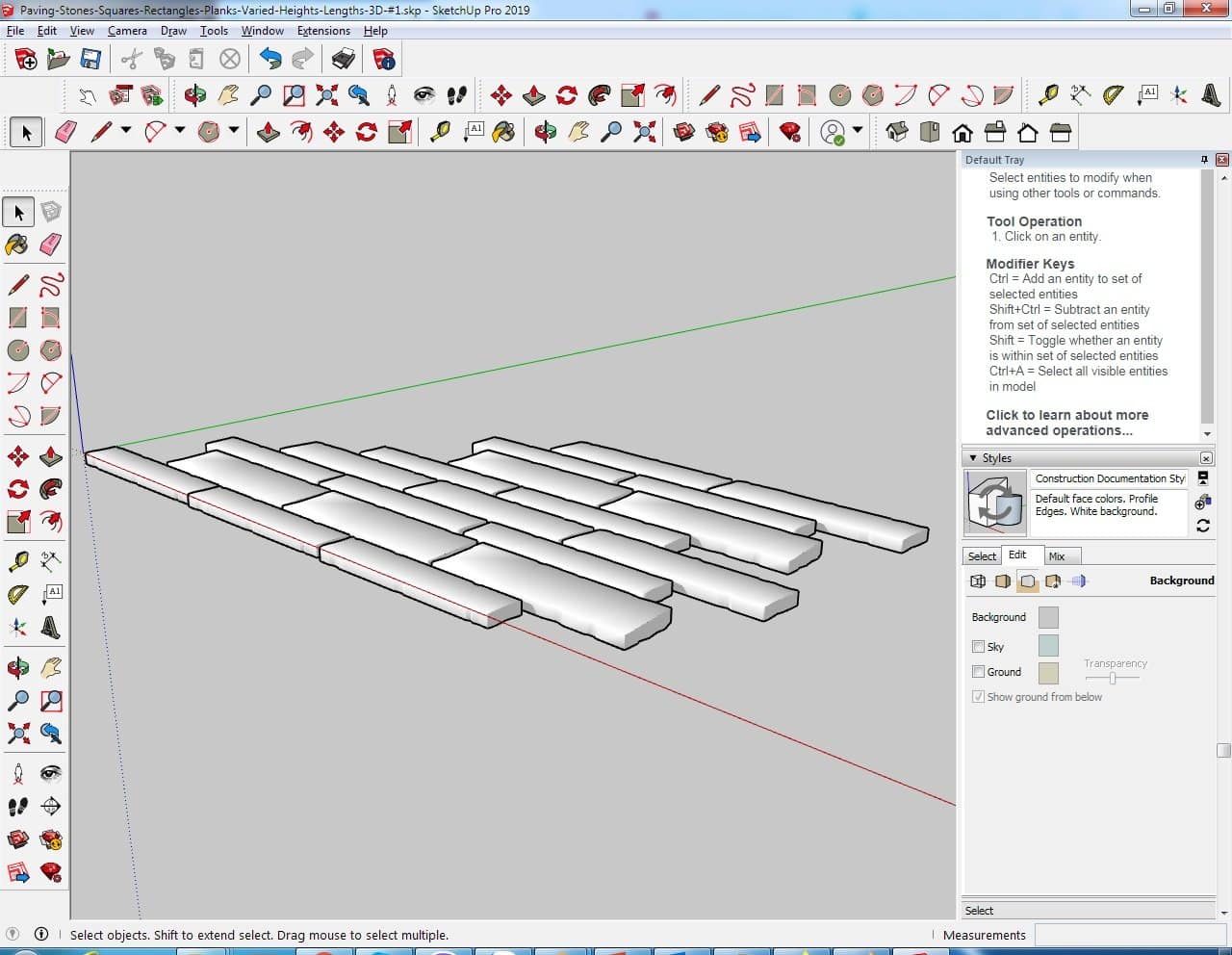Enable the Sky checkbox
1232x955 pixels.
(978, 647)
